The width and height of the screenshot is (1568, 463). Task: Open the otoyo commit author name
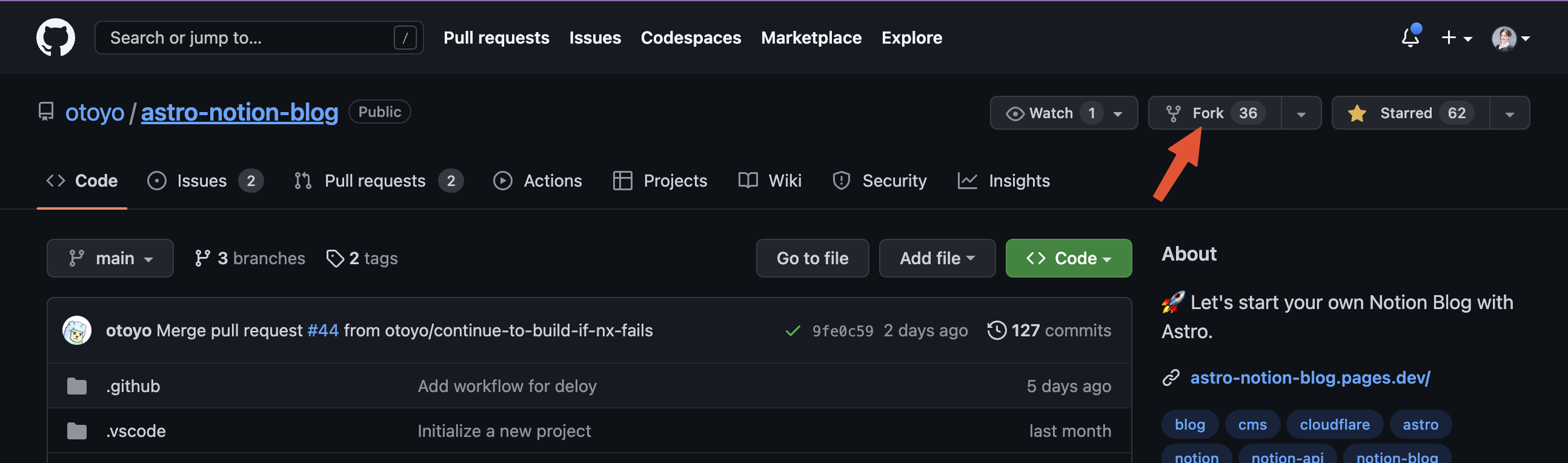pyautogui.click(x=128, y=331)
